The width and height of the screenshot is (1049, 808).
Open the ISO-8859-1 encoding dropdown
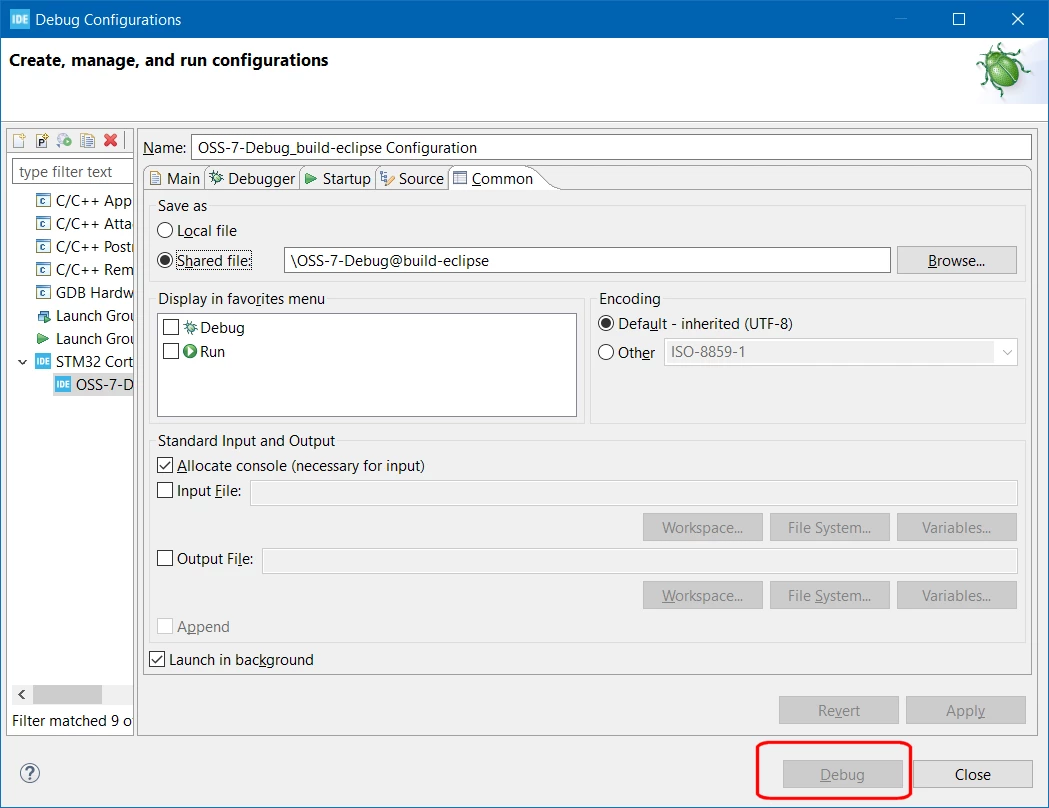[840, 352]
